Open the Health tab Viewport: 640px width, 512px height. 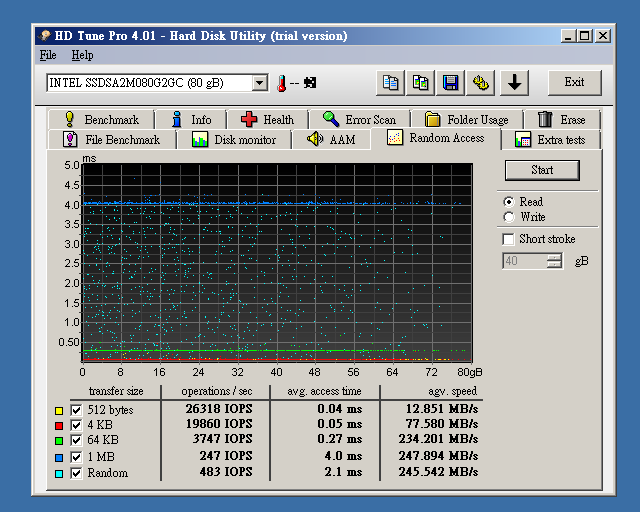point(267,119)
